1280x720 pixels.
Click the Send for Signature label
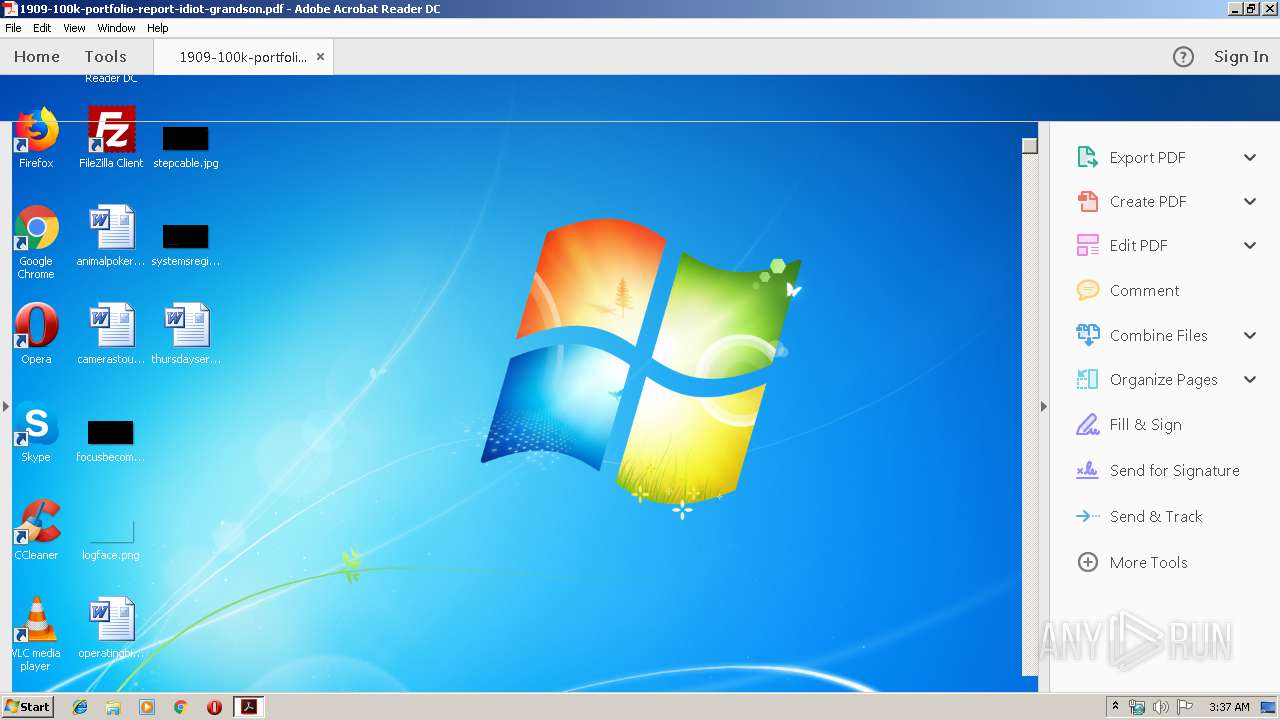(1175, 470)
